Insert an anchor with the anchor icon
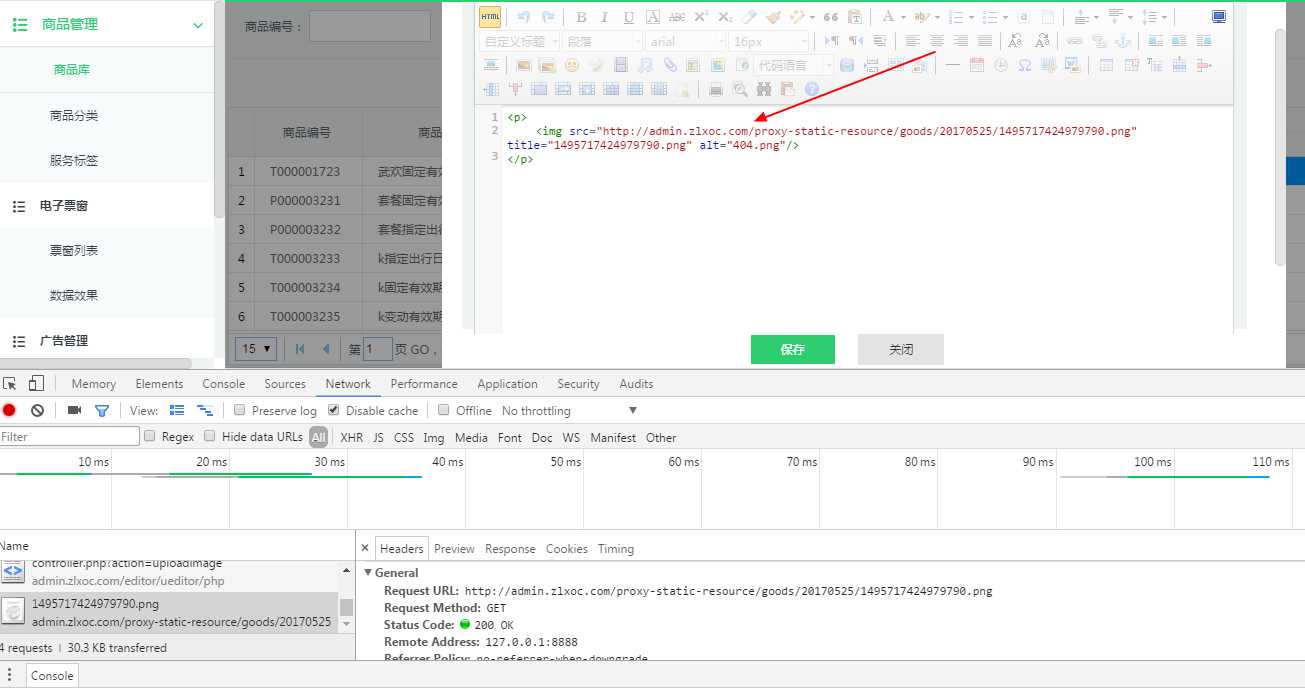The width and height of the screenshot is (1305, 688). click(1123, 41)
